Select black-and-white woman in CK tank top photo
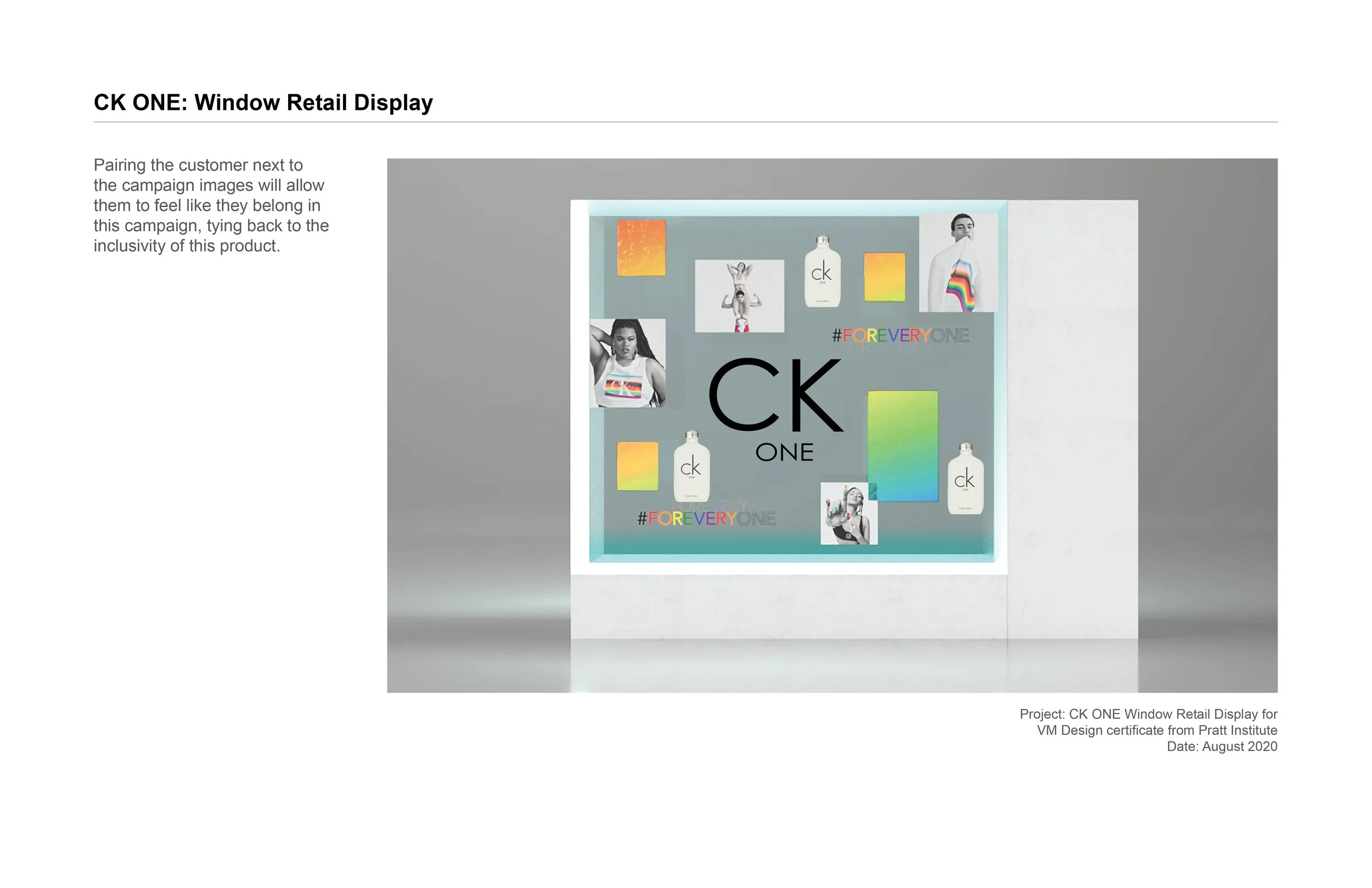The image size is (1372, 888). coord(627,363)
